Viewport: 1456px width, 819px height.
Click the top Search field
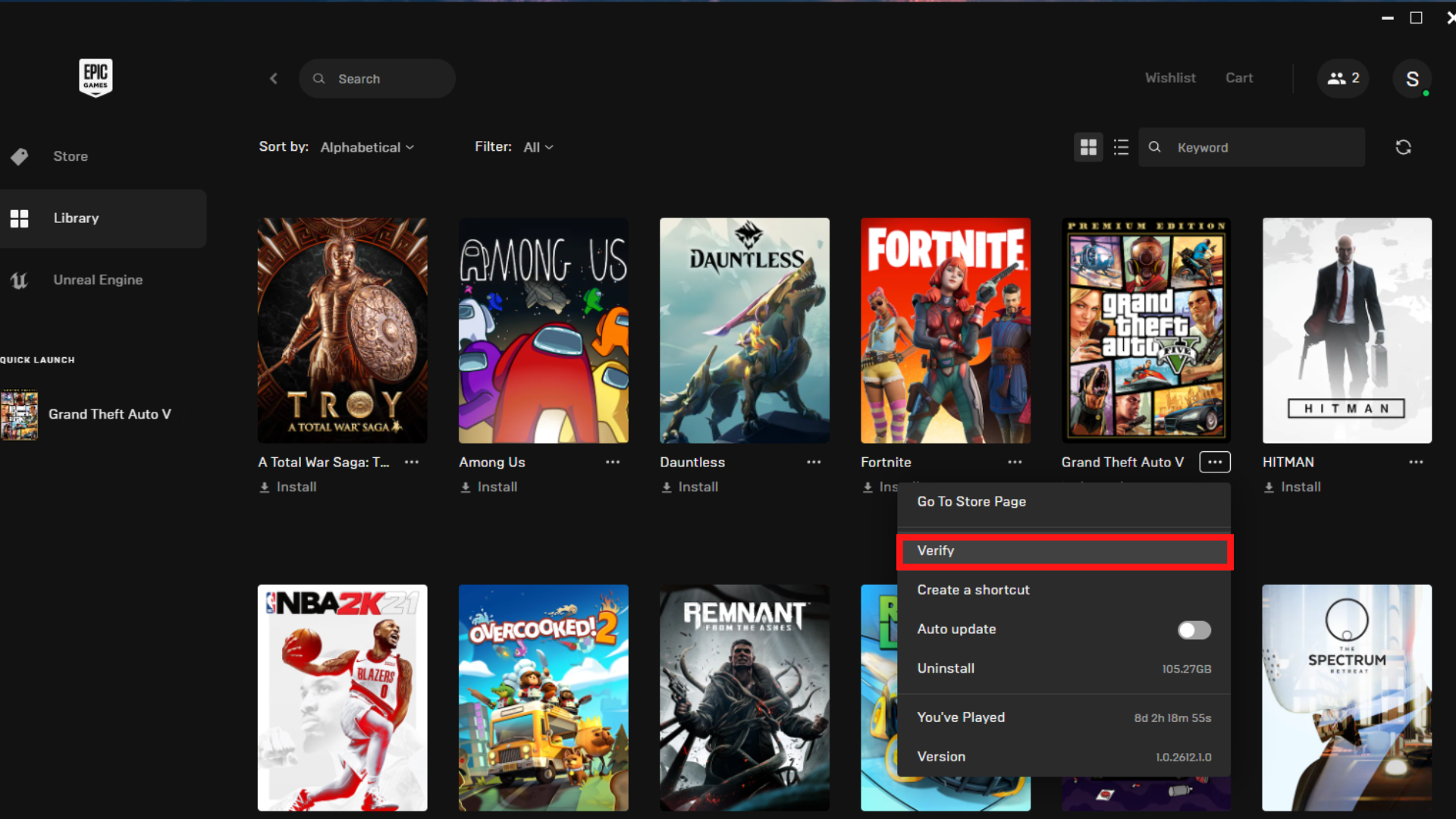pos(377,78)
